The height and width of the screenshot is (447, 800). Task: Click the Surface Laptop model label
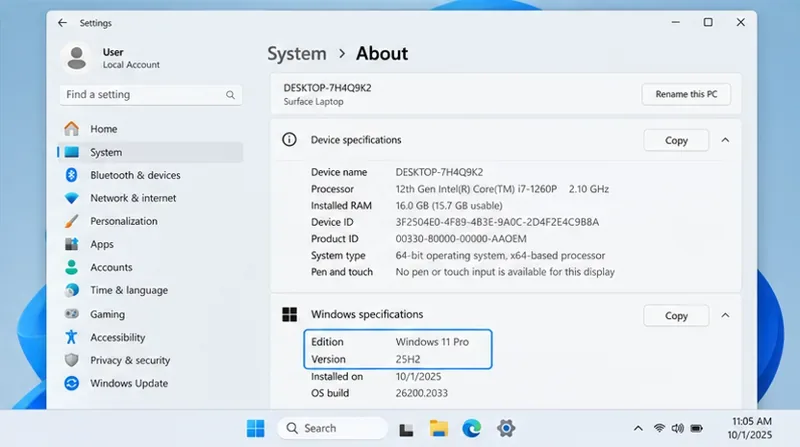click(313, 102)
